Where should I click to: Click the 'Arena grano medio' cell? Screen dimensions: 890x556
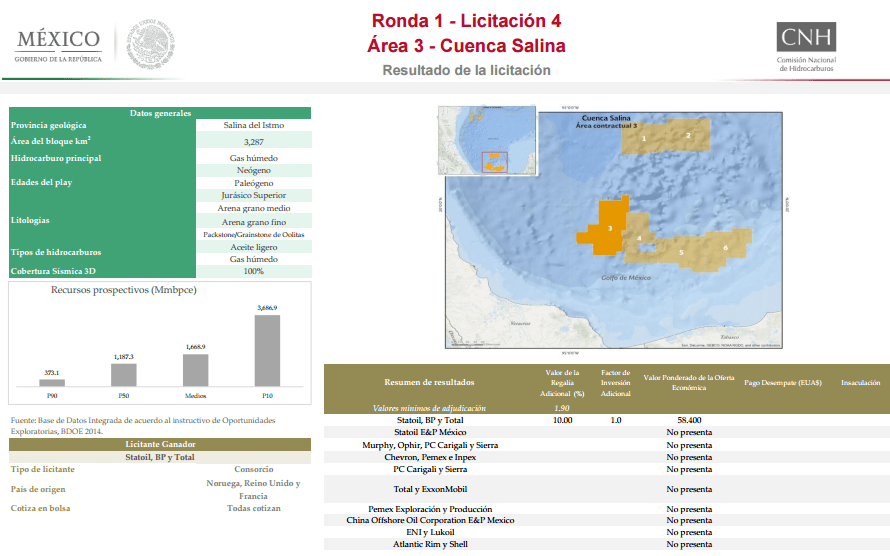[254, 208]
